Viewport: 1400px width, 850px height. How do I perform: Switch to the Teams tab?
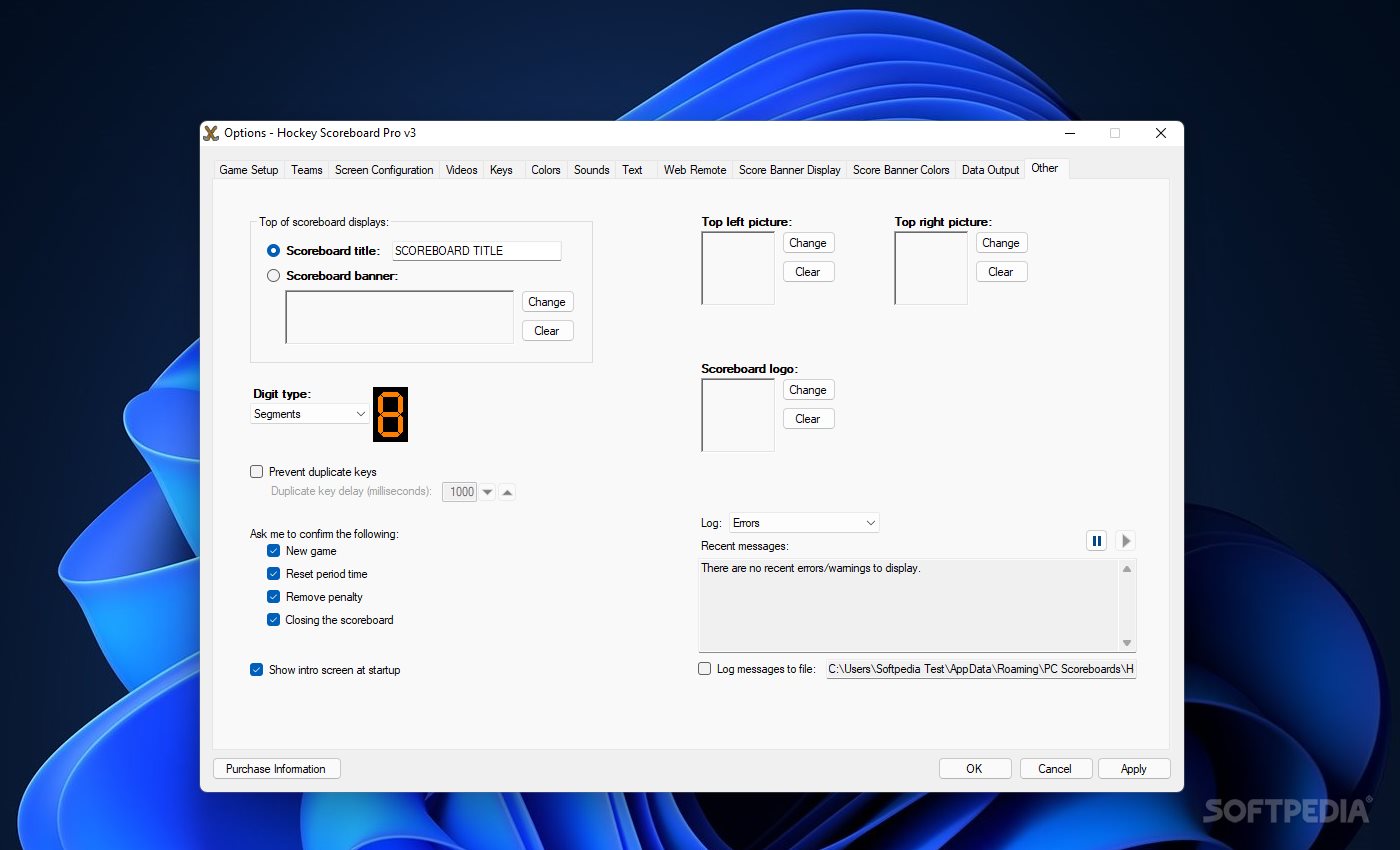click(307, 170)
